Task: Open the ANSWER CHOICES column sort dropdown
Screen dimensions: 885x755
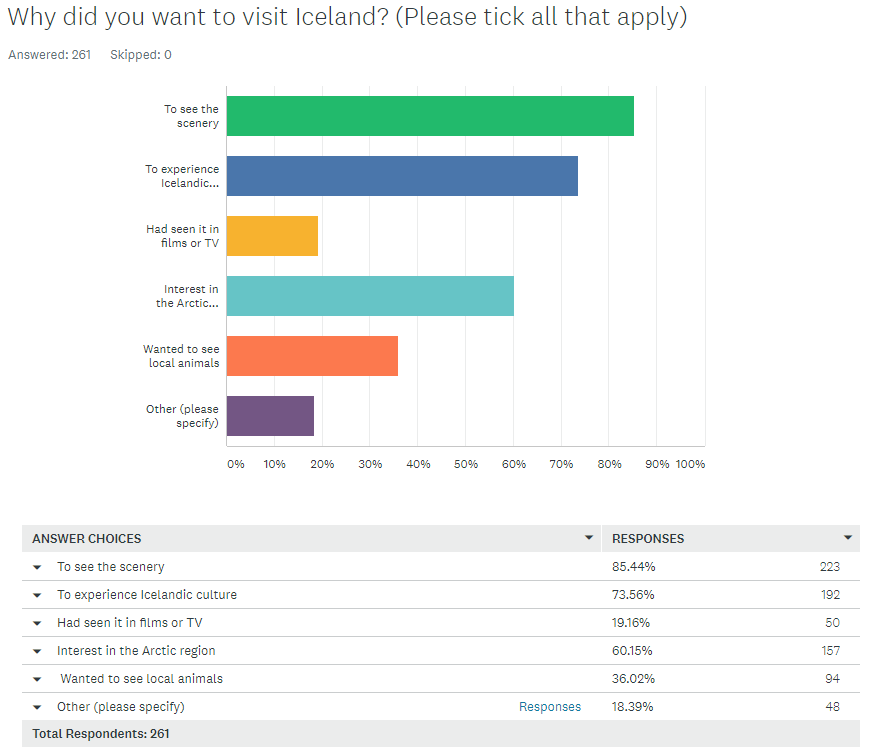Action: click(589, 538)
